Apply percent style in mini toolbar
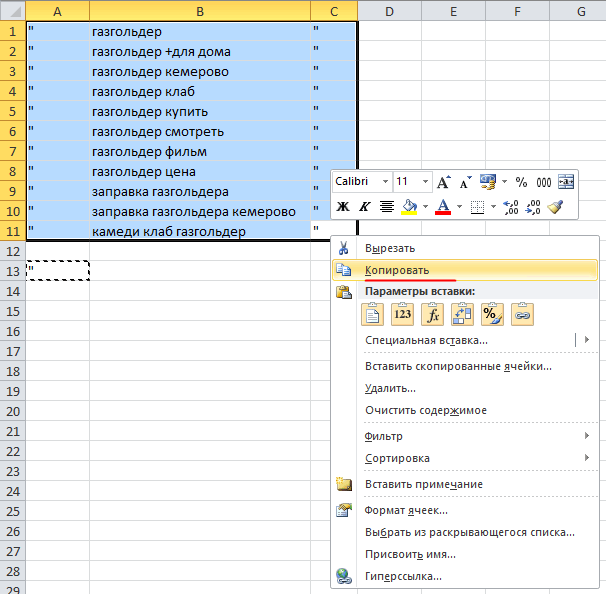606x594 pixels. click(521, 182)
